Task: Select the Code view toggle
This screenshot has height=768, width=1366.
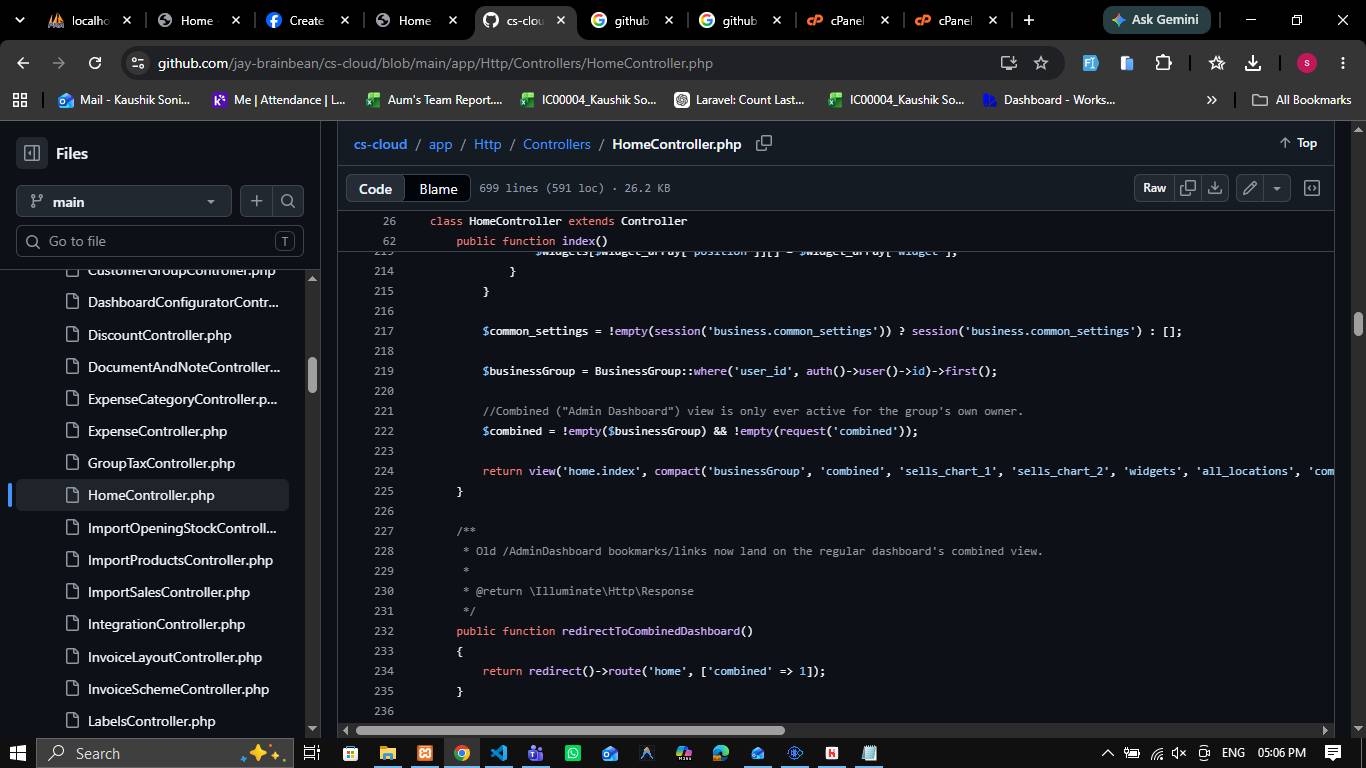Action: tap(375, 188)
